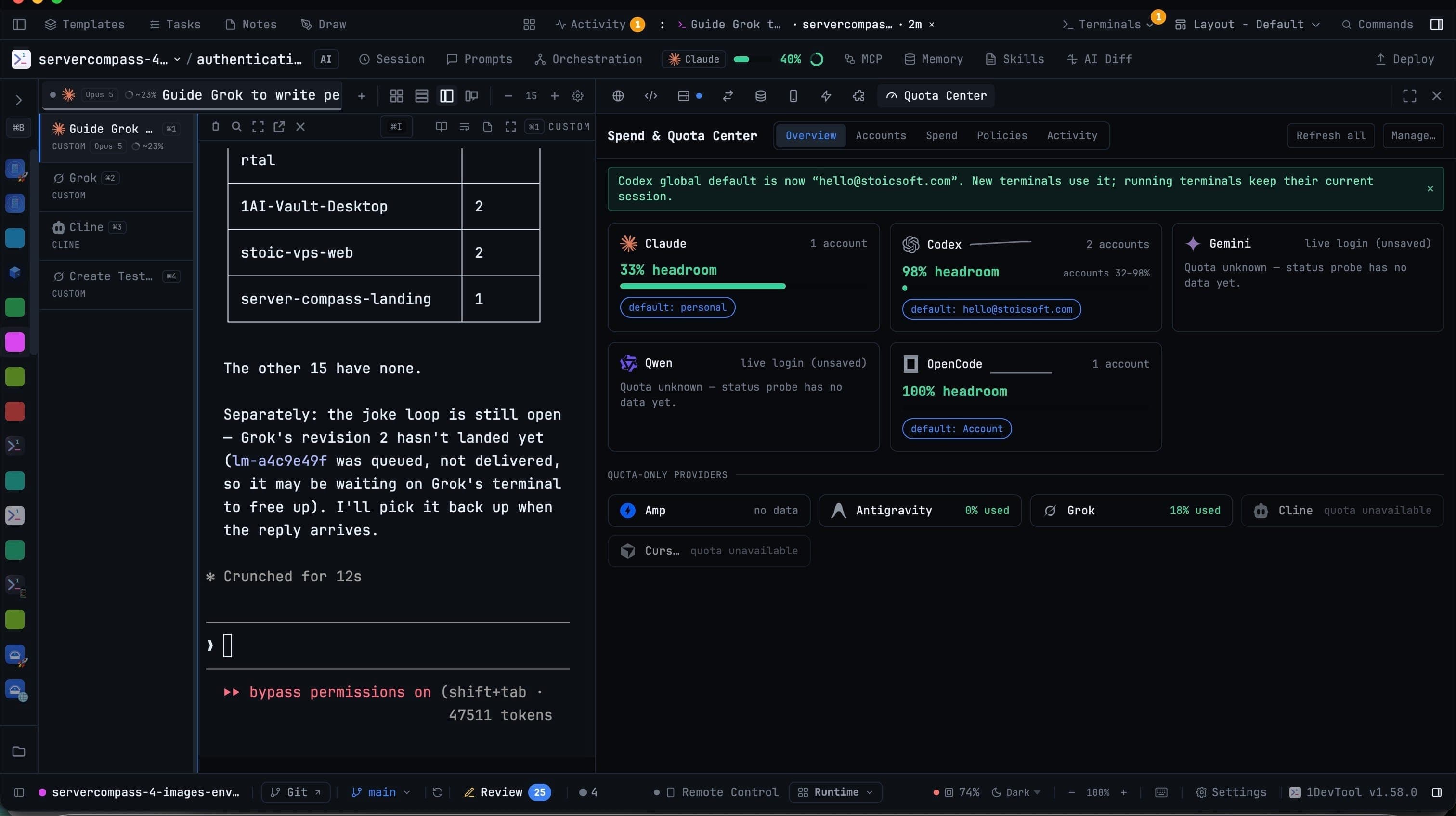Click default: hello@stoicsoft.com chip on Codex
Image resolution: width=1456 pixels, height=816 pixels.
[x=991, y=309]
